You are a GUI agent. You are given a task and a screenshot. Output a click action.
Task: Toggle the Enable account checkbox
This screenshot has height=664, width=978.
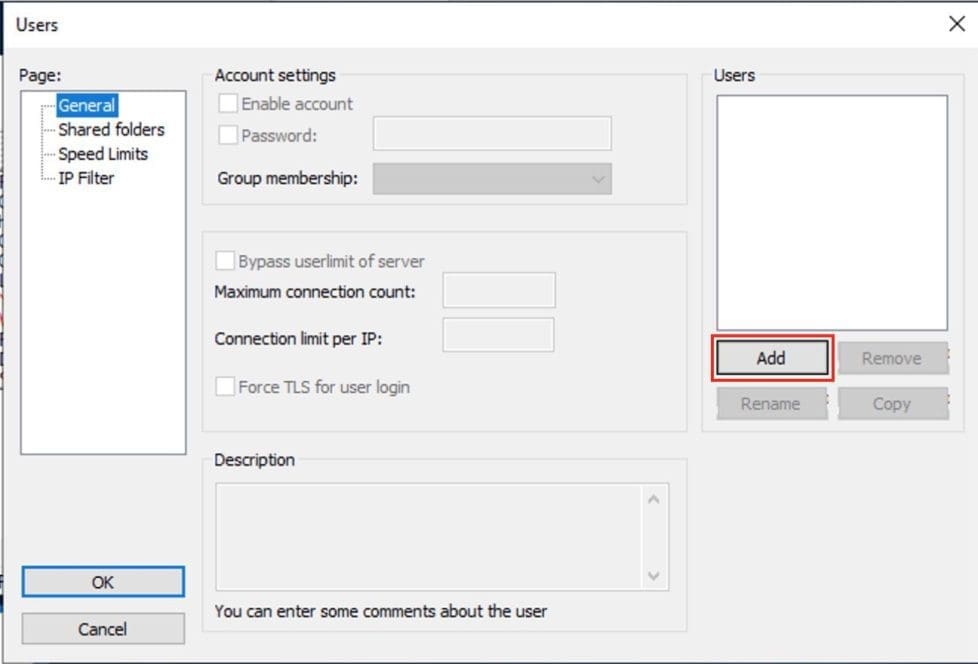228,103
